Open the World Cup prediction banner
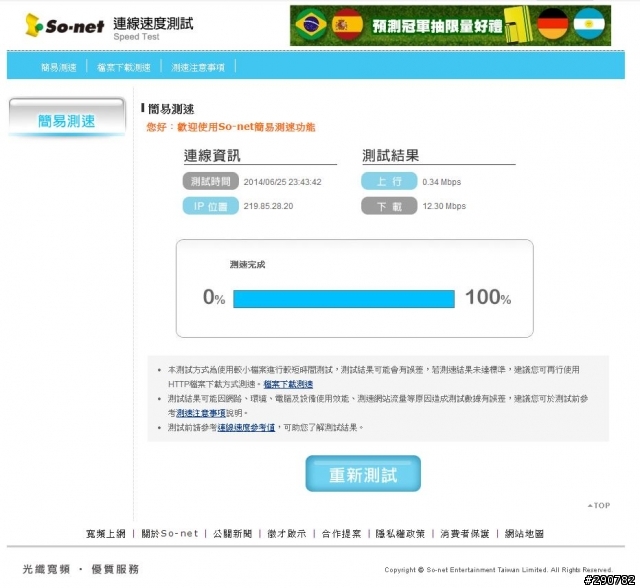The image size is (640, 588). click(450, 25)
